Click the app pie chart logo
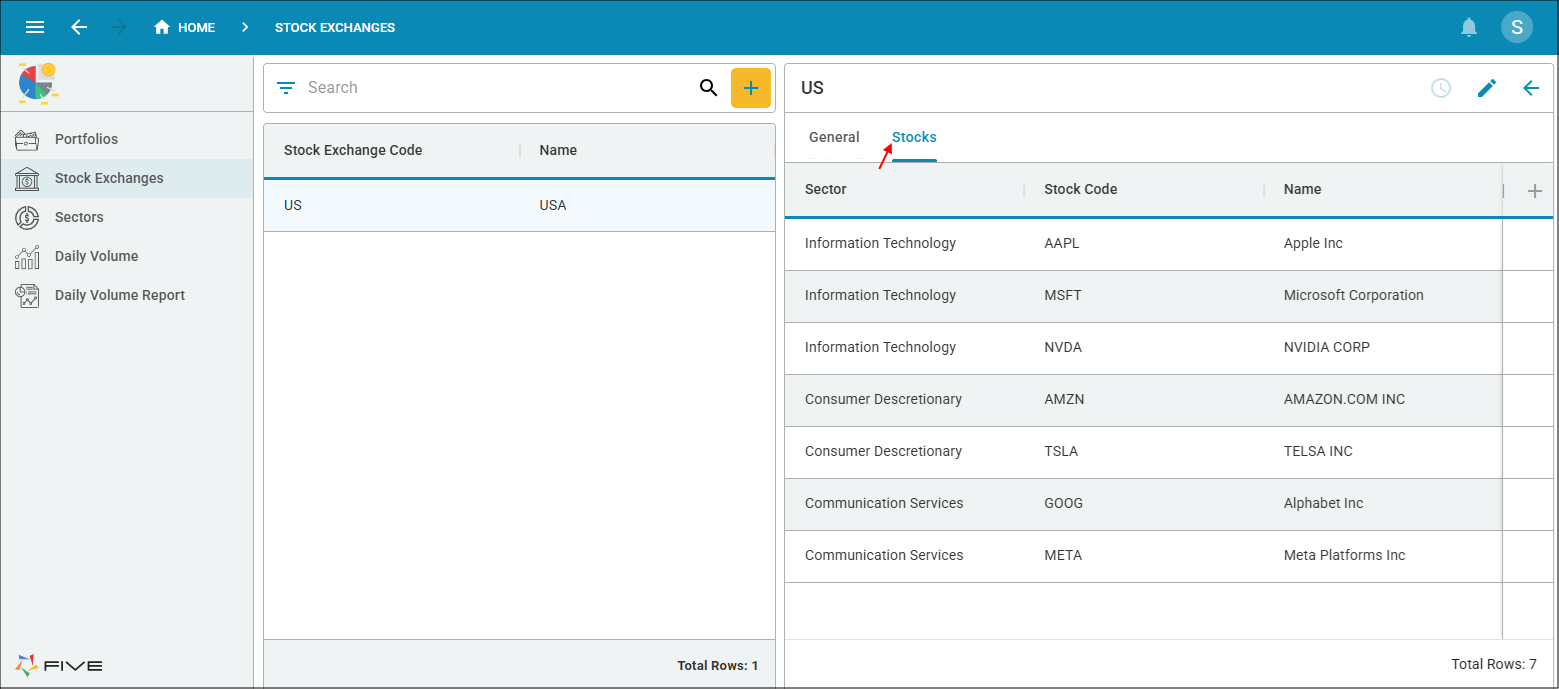This screenshot has height=689, width=1559. [x=38, y=82]
